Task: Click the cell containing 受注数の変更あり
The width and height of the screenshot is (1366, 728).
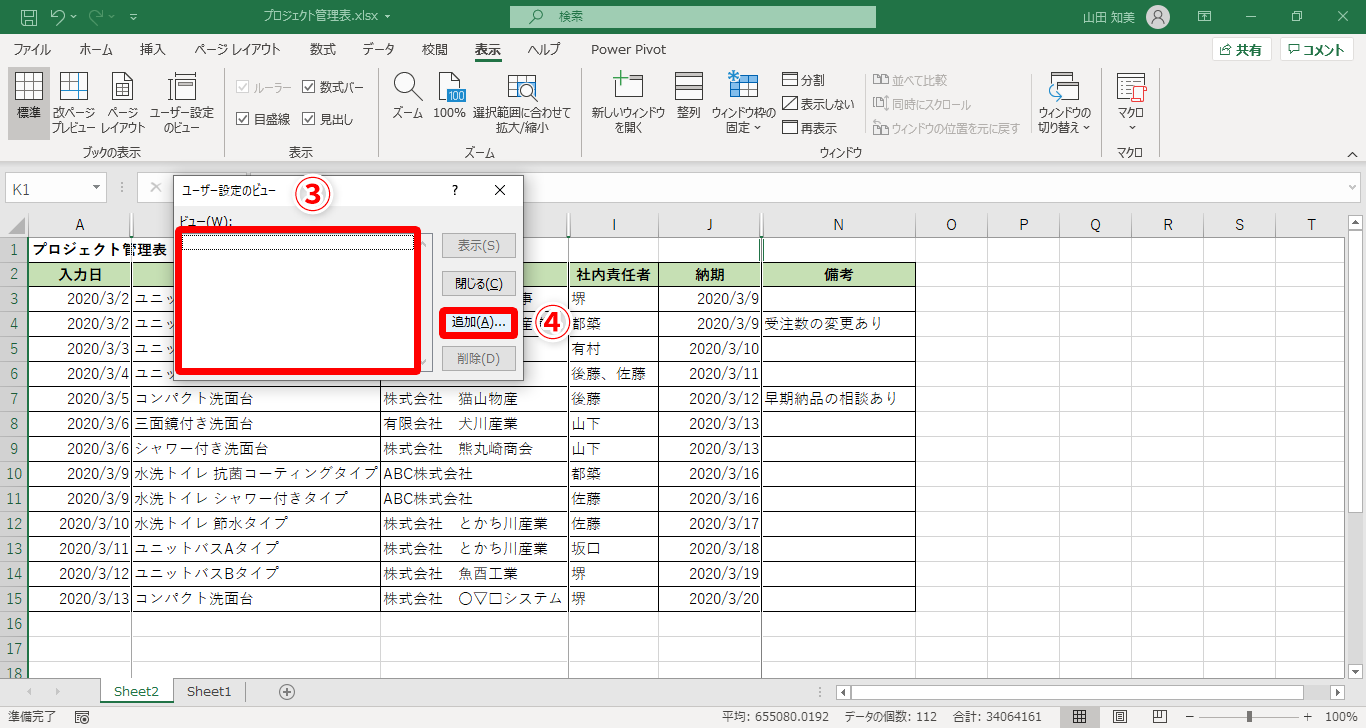Action: [x=838, y=324]
